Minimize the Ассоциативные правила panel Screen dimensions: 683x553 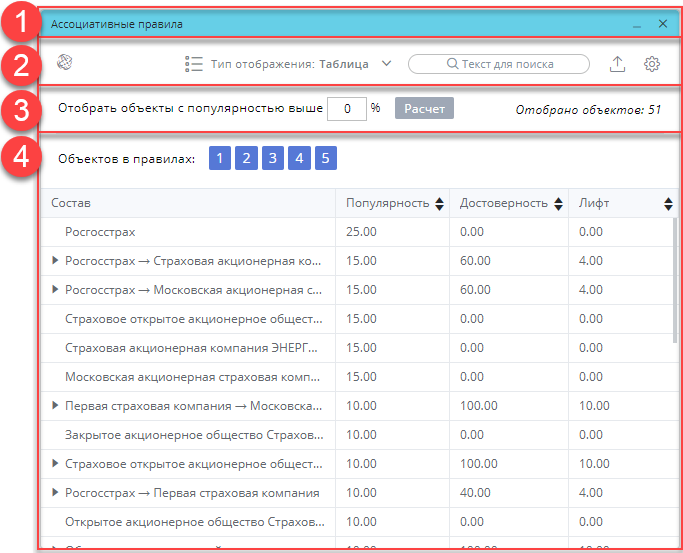tap(637, 24)
